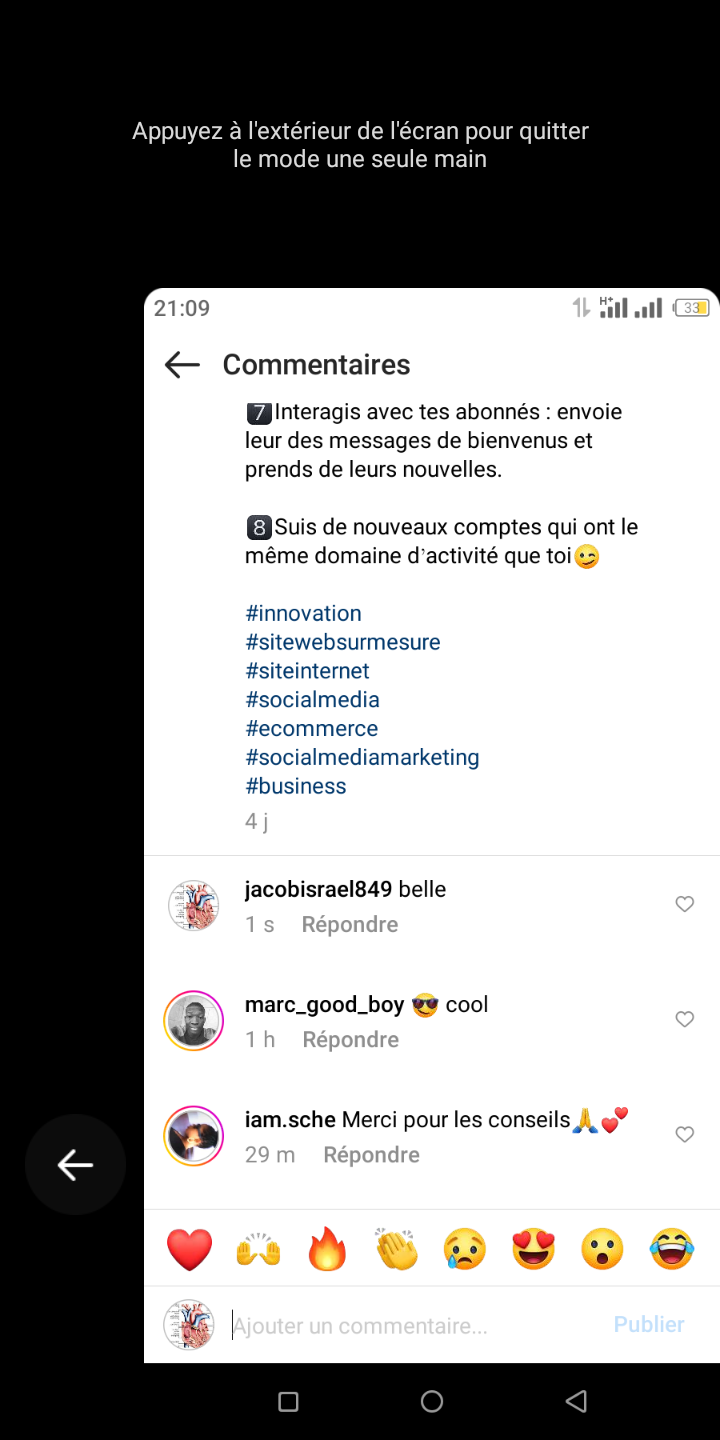Screen dimensions: 720x1440
Task: Like jacobisrael849's comment
Action: [685, 904]
